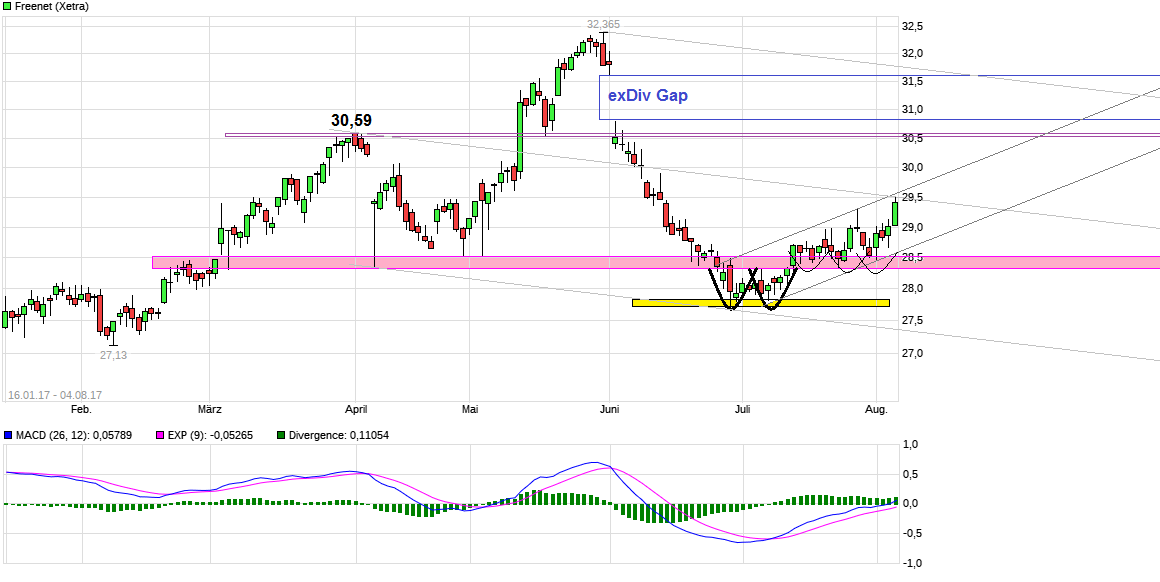Viewport: 1160px width, 582px height.
Task: Click the 'Juli' month axis label
Action: coord(743,409)
